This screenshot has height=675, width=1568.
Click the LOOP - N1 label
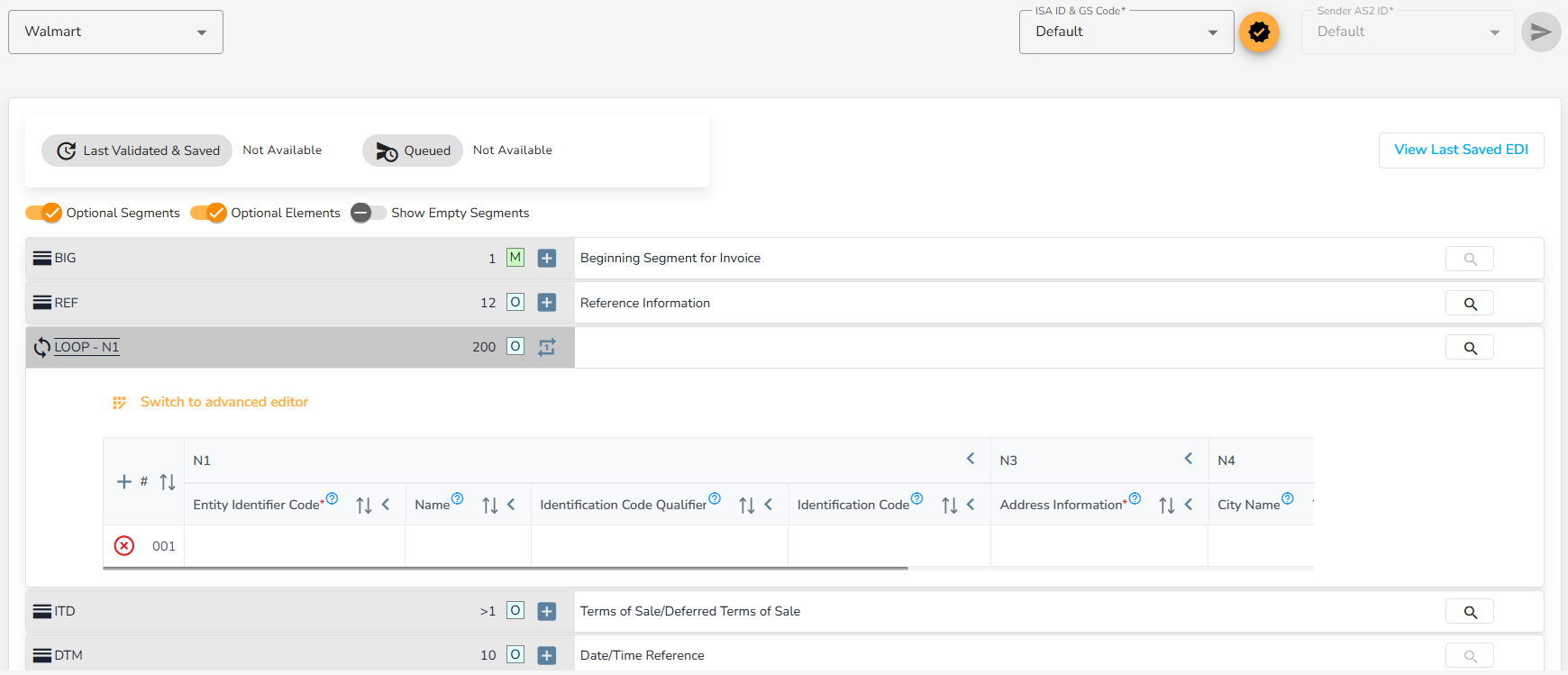87,347
